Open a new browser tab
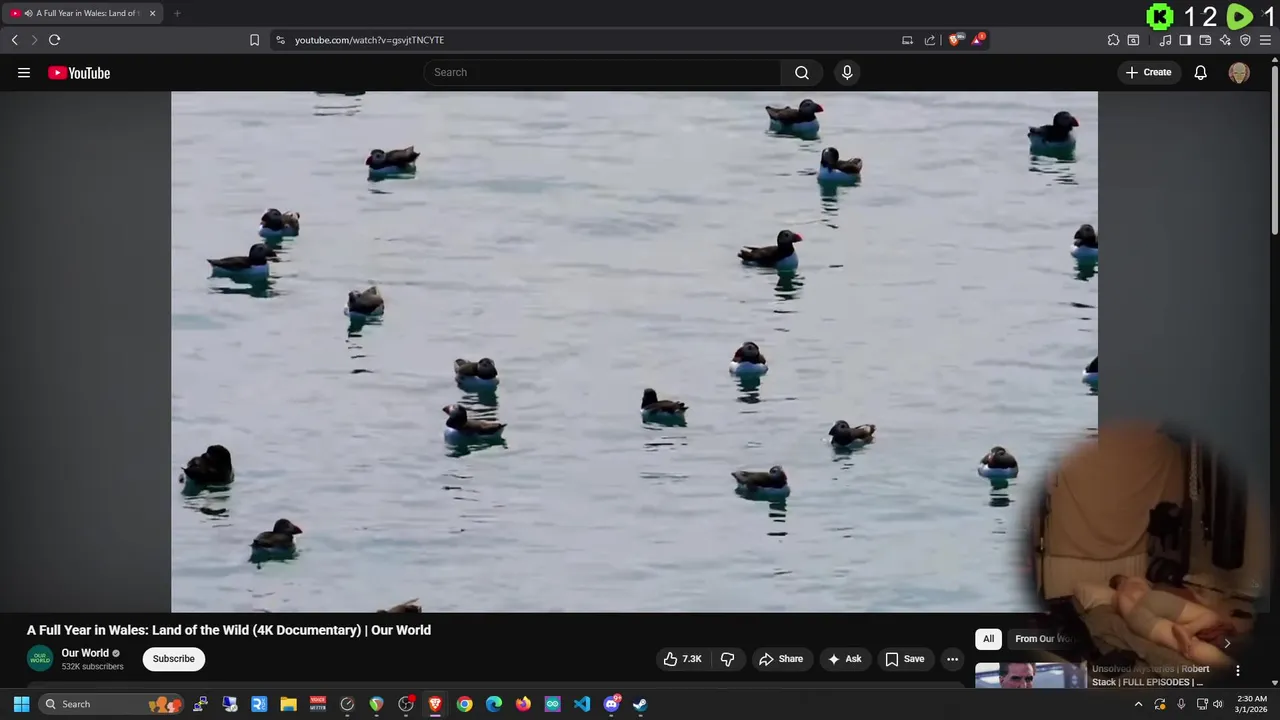The width and height of the screenshot is (1280, 720). (177, 13)
